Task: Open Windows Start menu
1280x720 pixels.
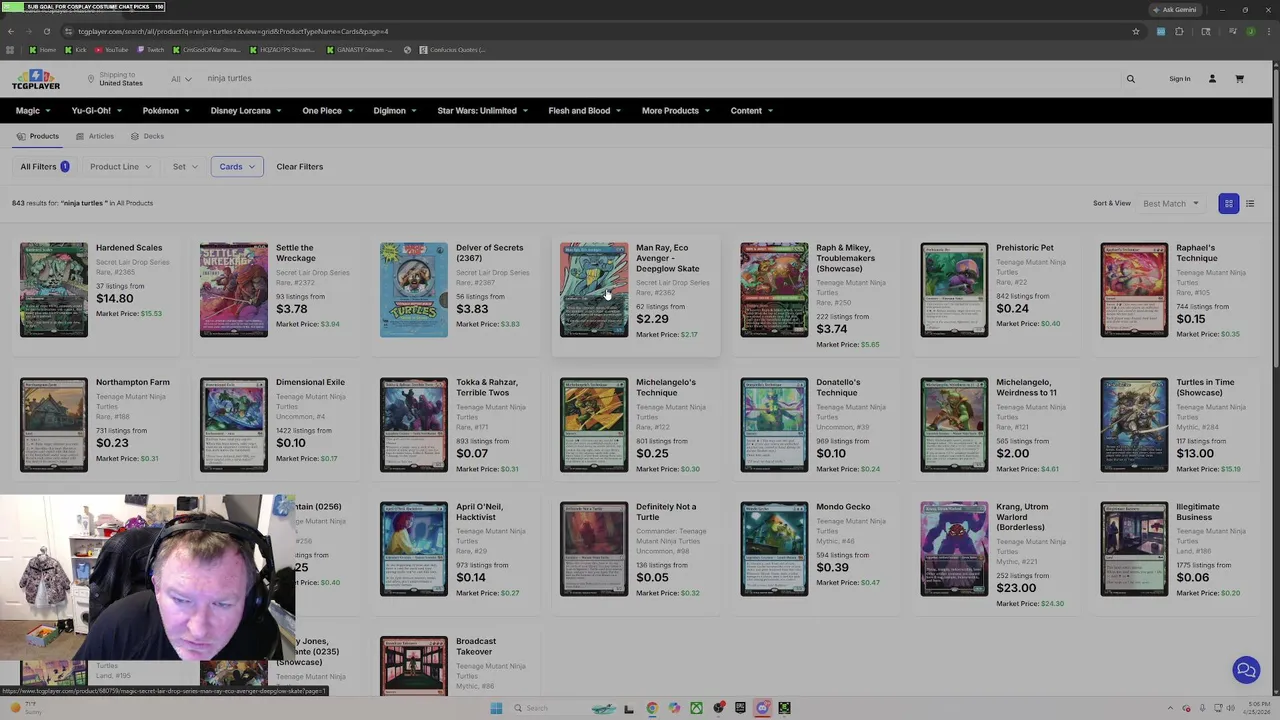Action: click(x=496, y=708)
